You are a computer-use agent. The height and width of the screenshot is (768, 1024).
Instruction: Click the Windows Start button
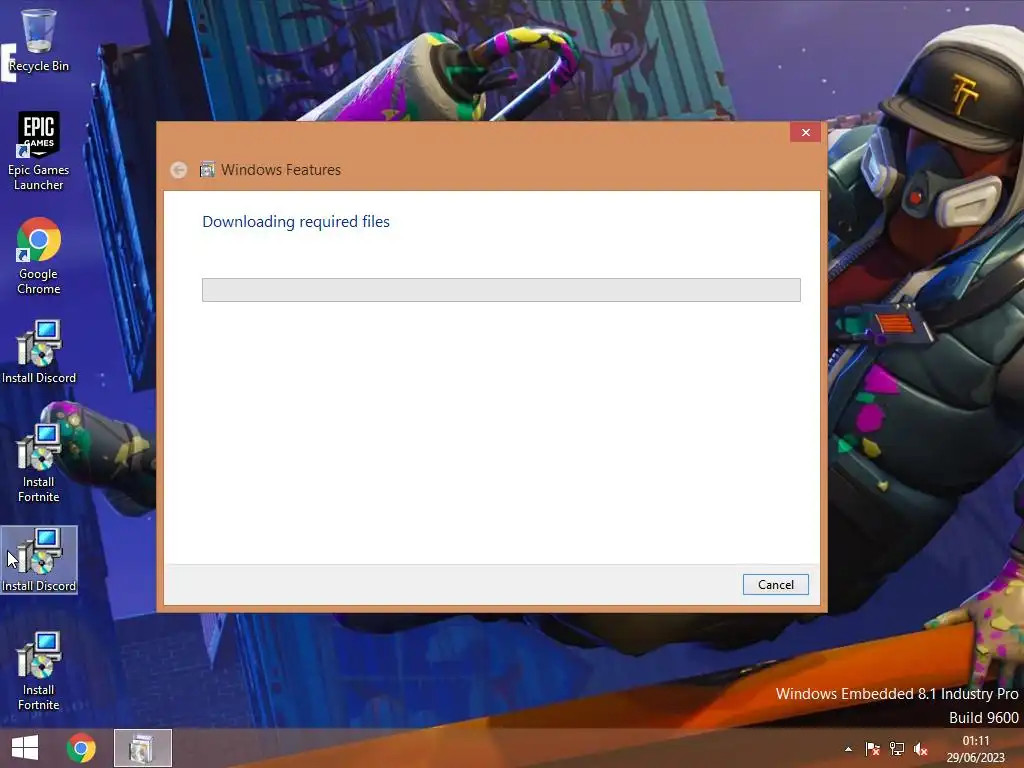click(25, 748)
